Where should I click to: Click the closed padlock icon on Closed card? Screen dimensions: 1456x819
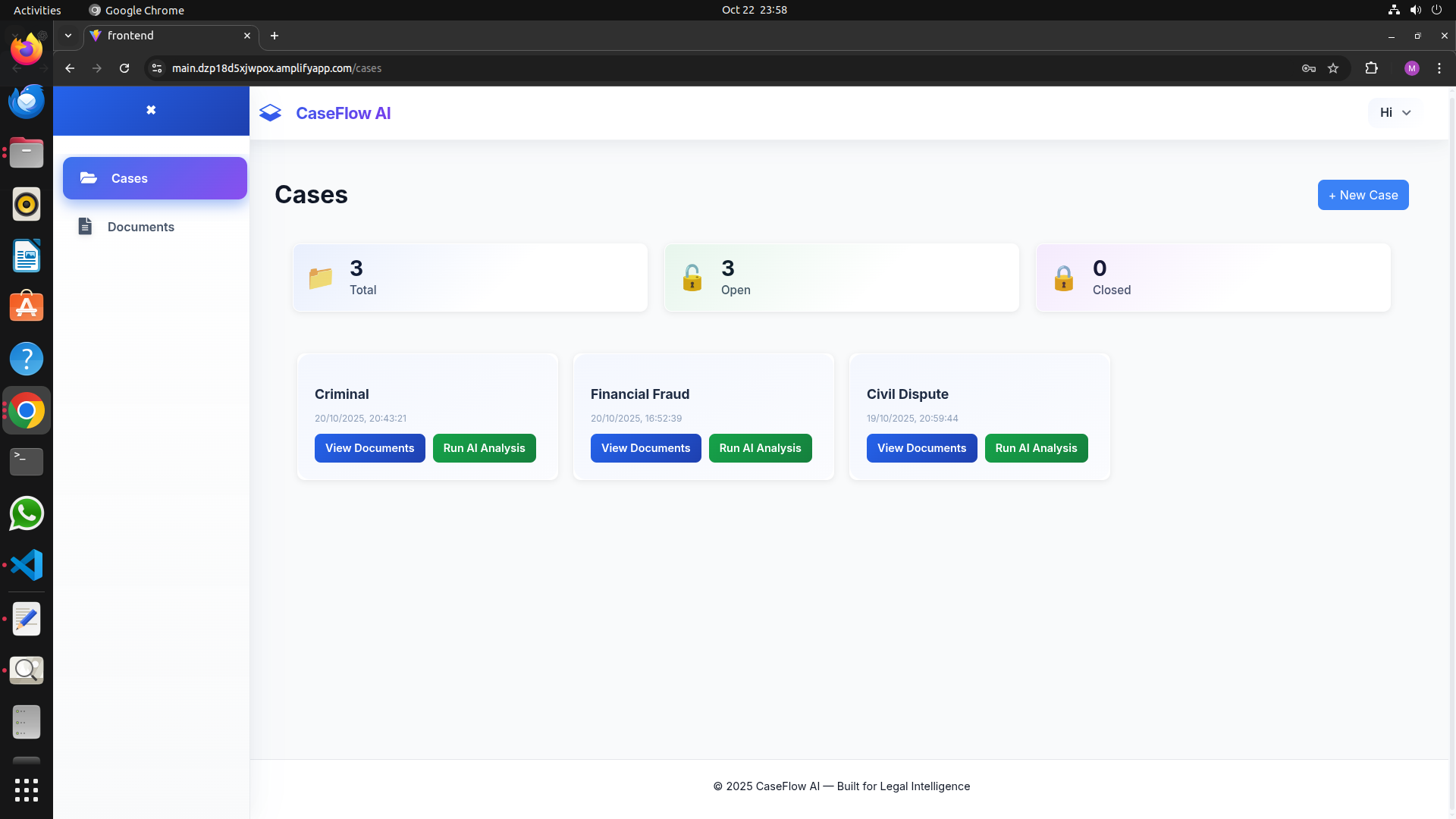1063,278
